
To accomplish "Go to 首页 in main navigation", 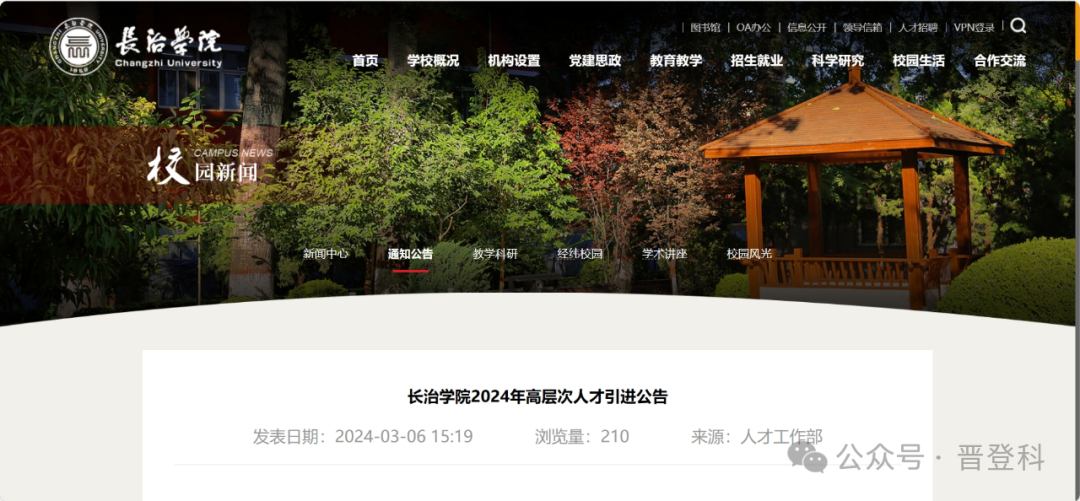I will (365, 61).
